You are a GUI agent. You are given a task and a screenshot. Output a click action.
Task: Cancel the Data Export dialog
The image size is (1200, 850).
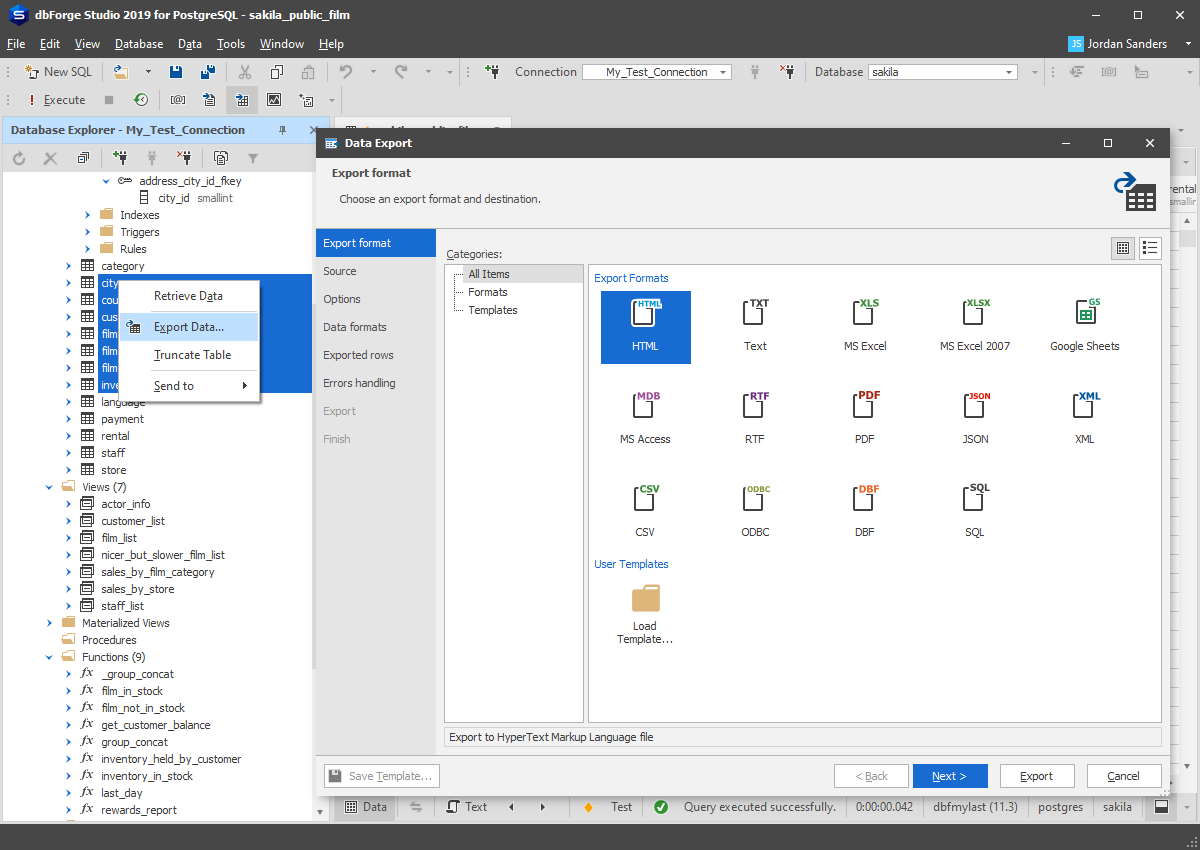[1123, 776]
